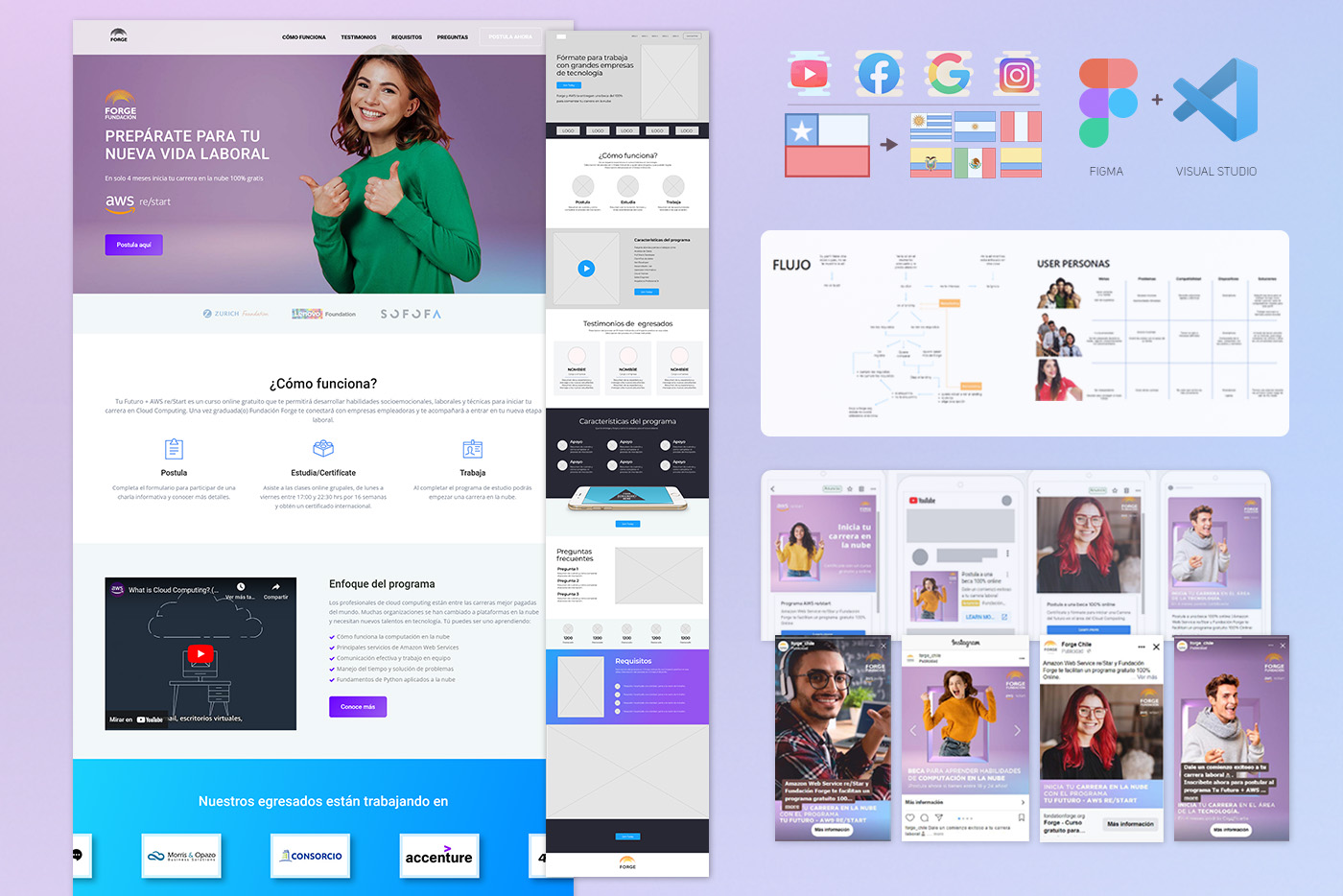Play the What is Cloud Computing video
The height and width of the screenshot is (896, 1343).
tap(200, 654)
